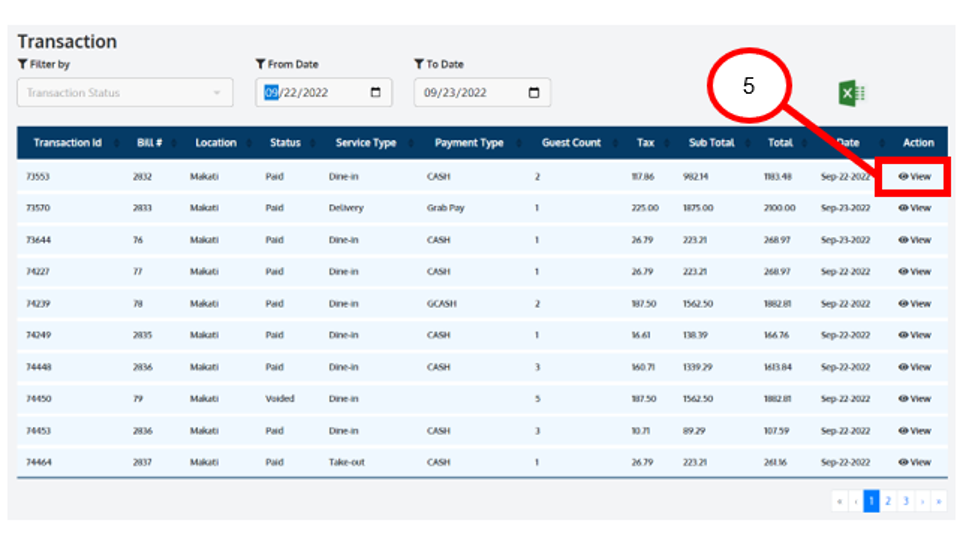
Task: Click the From Date input field
Action: tap(323, 92)
